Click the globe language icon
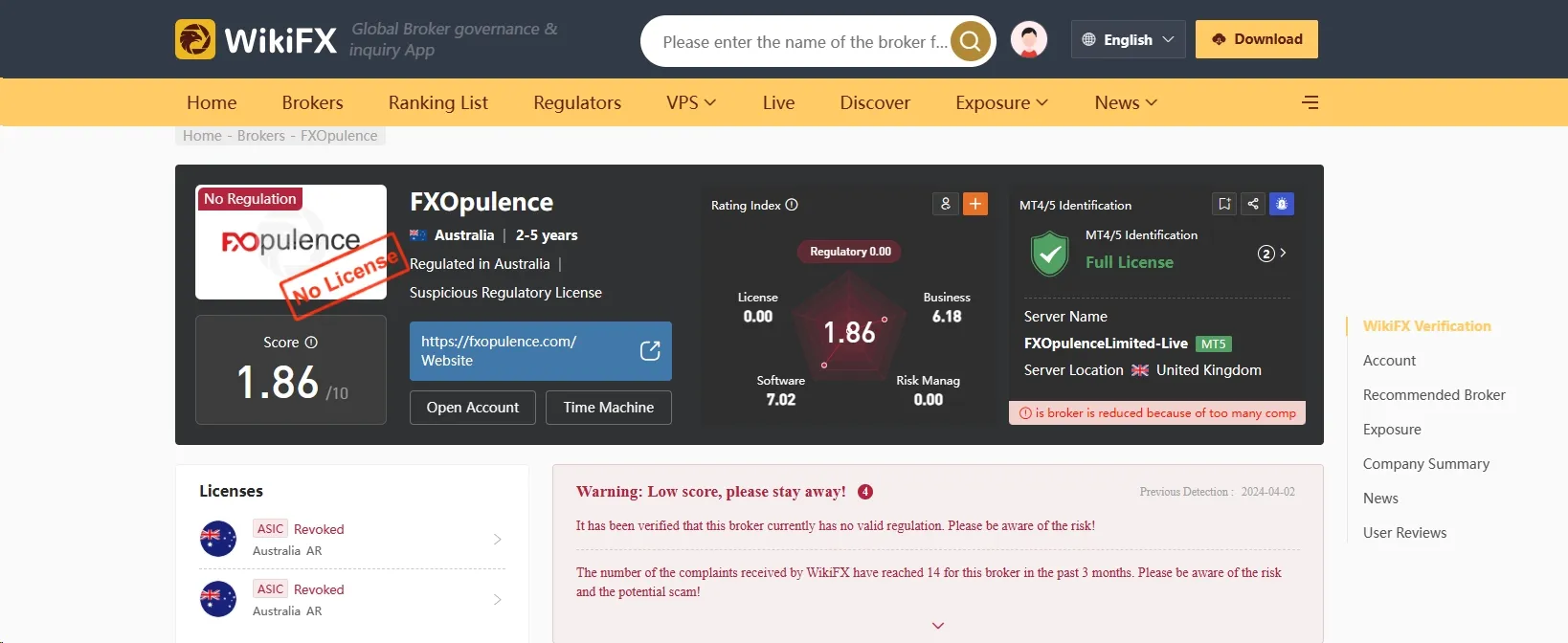 point(1088,39)
